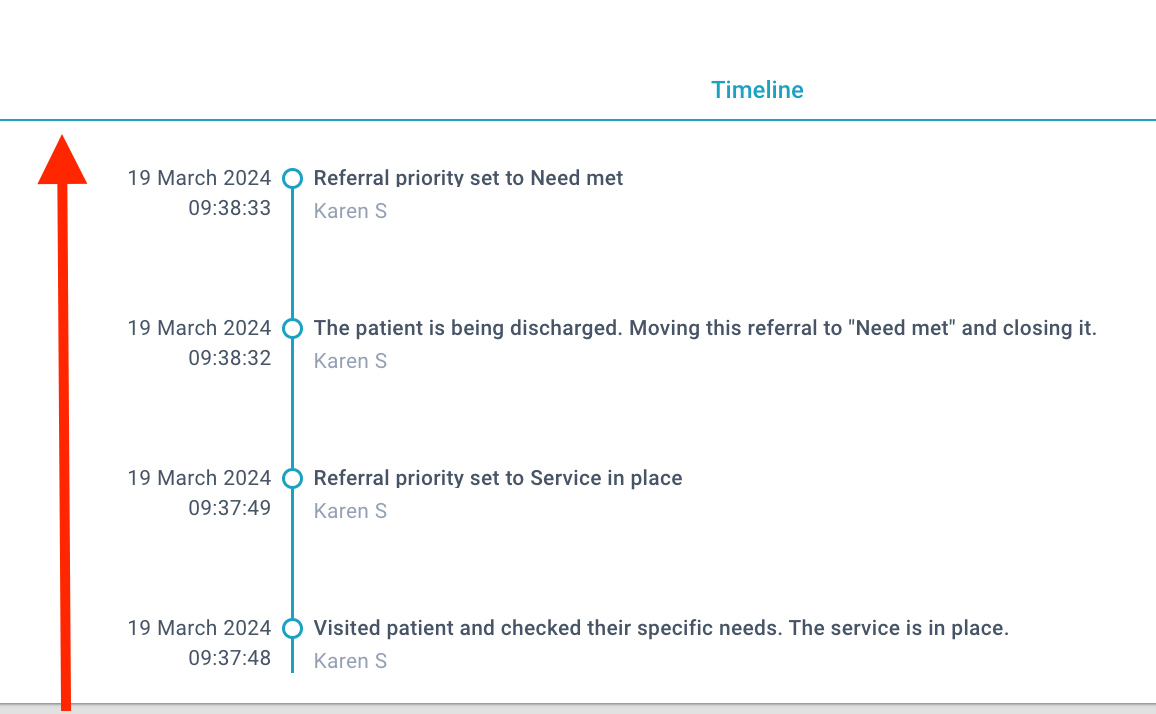Click Karen S under the discharged note
This screenshot has width=1156, height=714.
[x=350, y=361]
